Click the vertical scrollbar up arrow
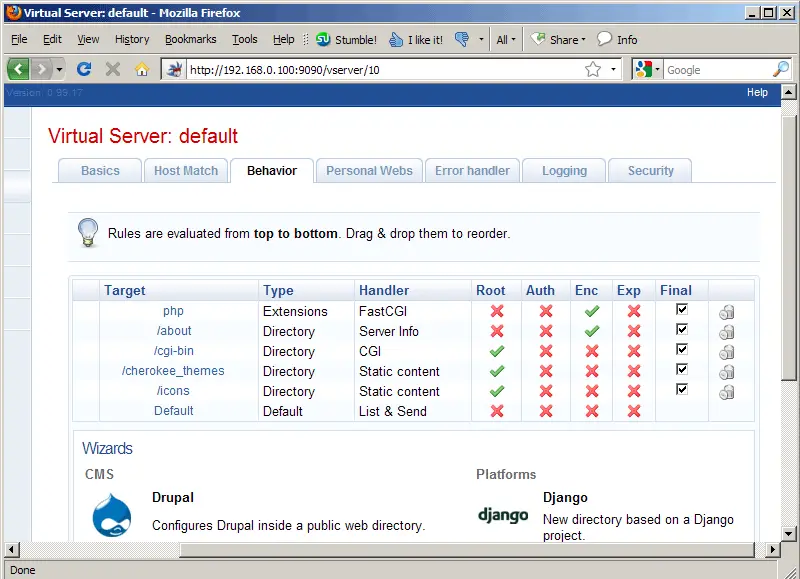The width and height of the screenshot is (800, 579). (x=789, y=92)
